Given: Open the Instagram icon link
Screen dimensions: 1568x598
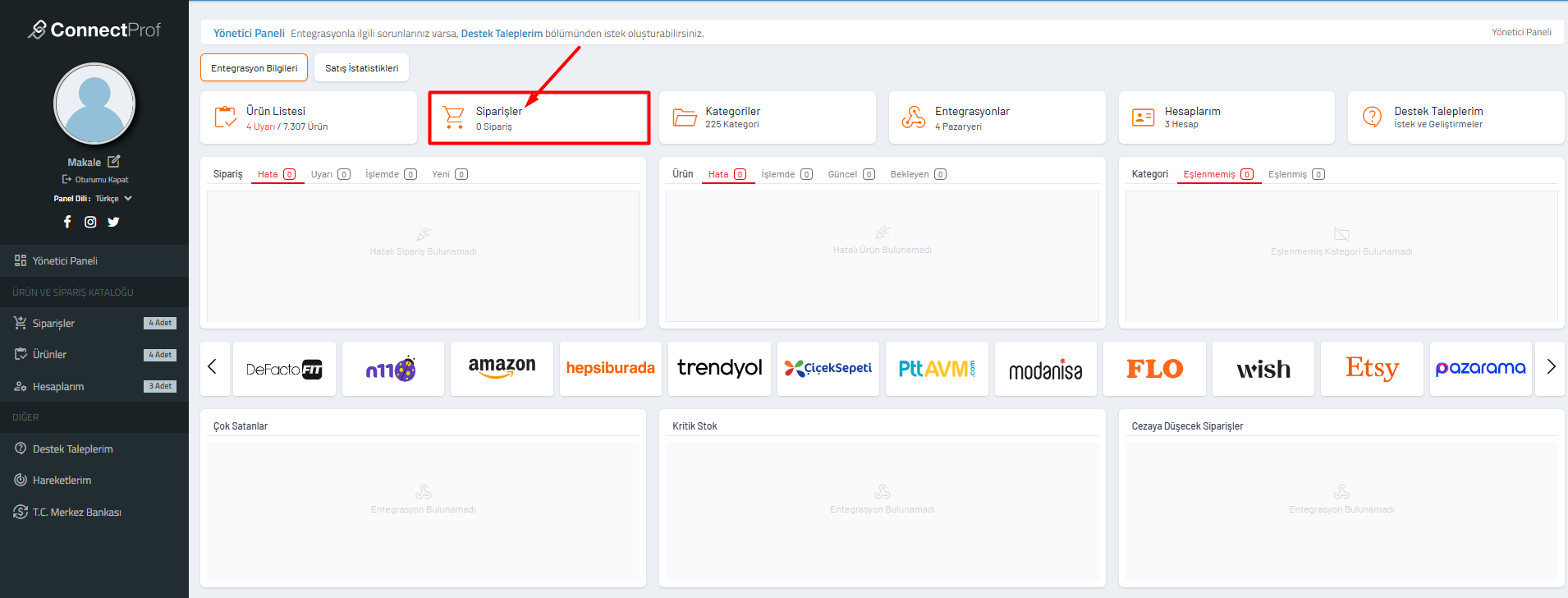Looking at the screenshot, I should point(90,222).
